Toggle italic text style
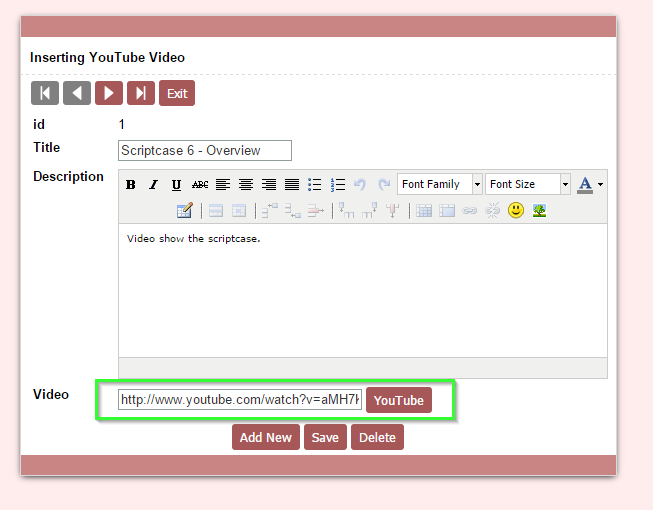This screenshot has width=653, height=510. [153, 185]
